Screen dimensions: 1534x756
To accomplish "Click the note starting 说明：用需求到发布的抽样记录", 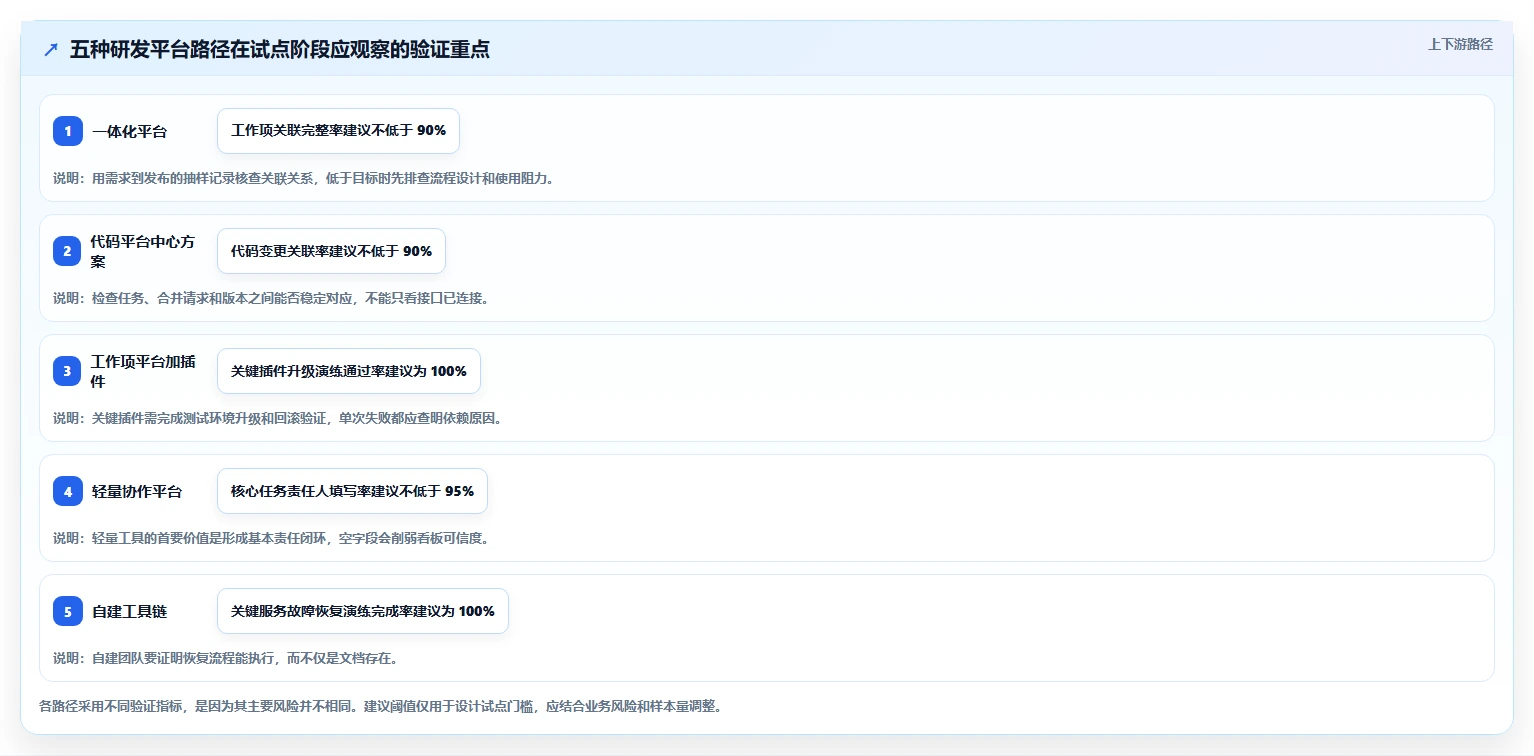I will [304, 178].
